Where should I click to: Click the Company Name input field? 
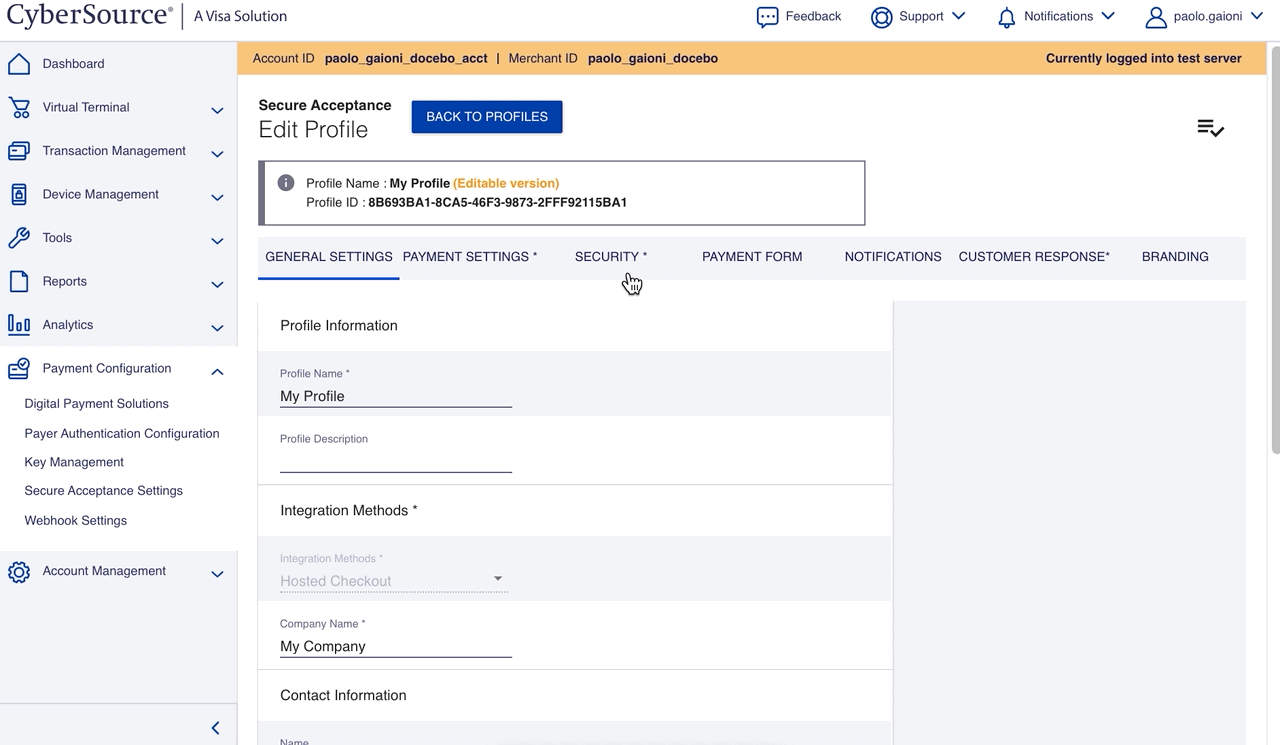[x=395, y=647]
